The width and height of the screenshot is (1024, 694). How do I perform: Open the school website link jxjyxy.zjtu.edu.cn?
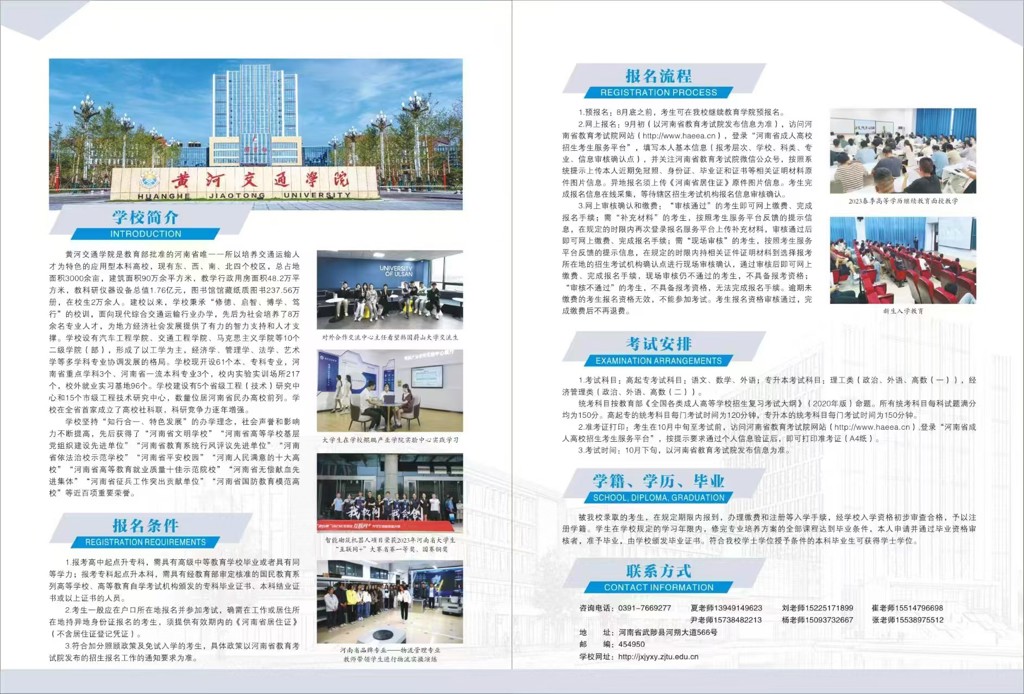click(x=658, y=657)
